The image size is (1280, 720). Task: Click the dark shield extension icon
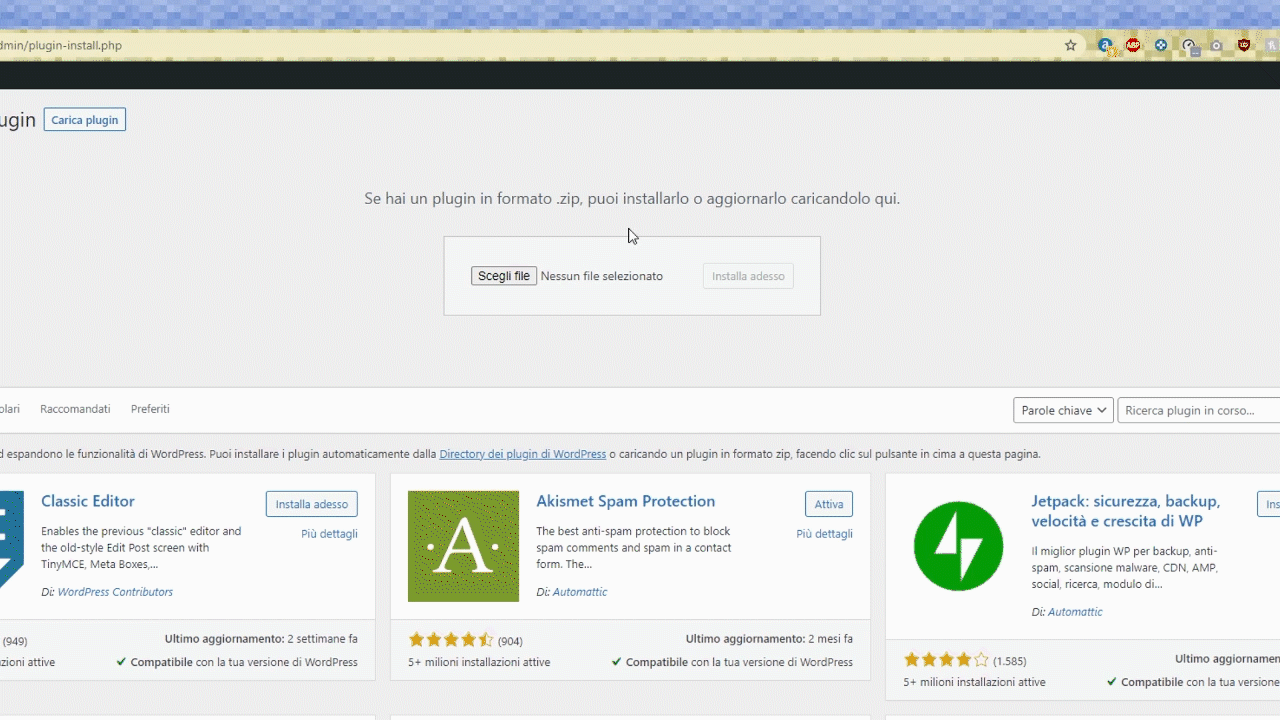click(1243, 45)
